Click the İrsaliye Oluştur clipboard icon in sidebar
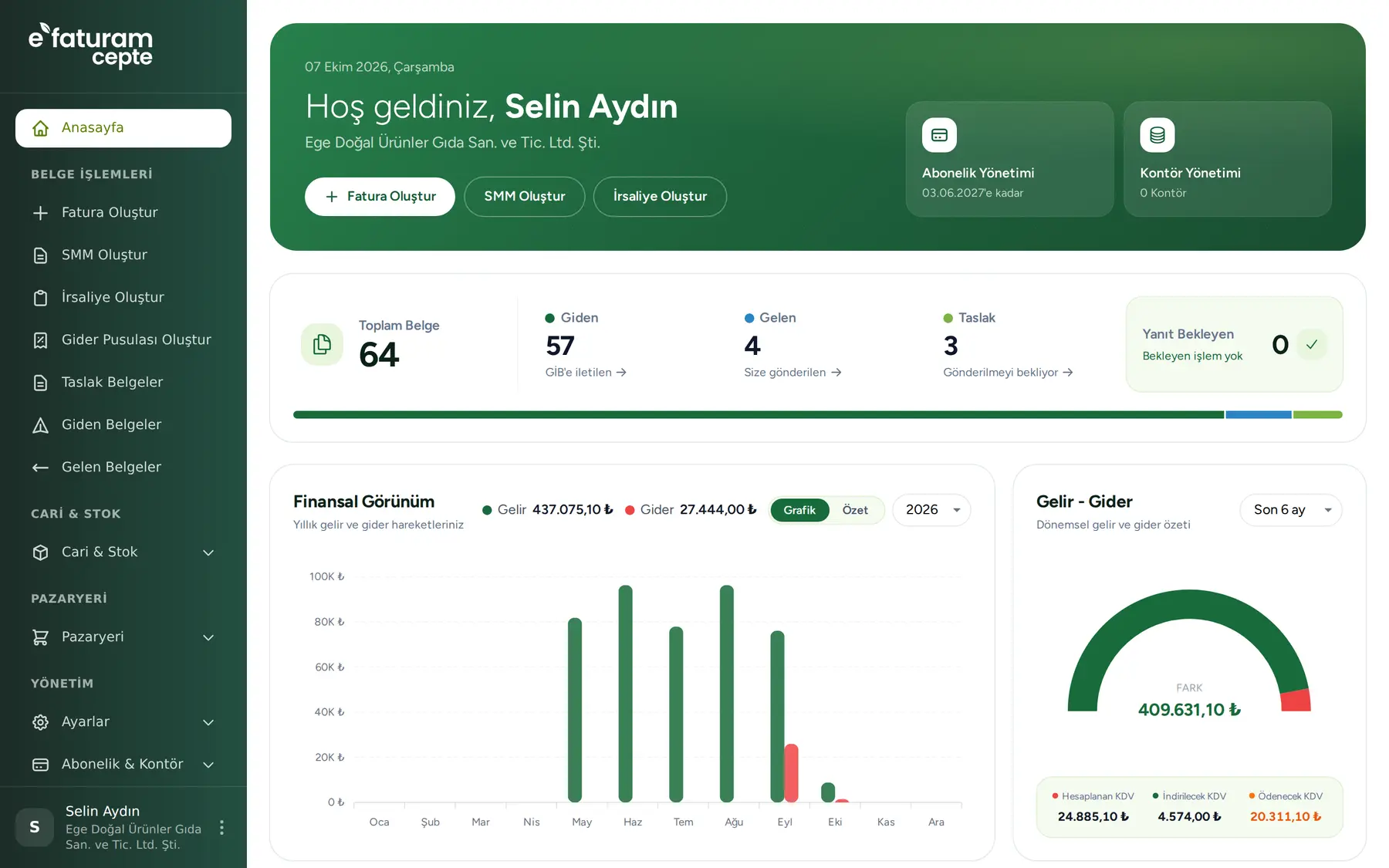 [41, 298]
